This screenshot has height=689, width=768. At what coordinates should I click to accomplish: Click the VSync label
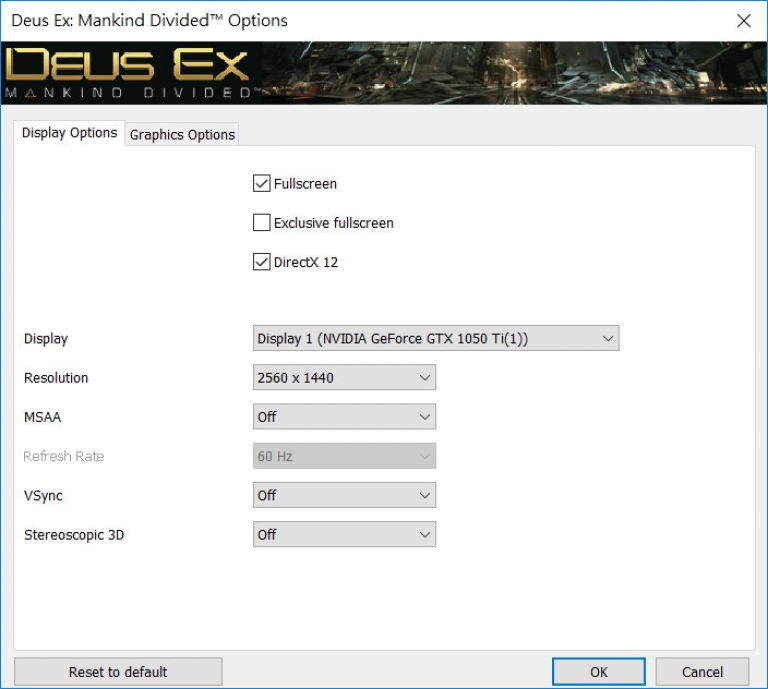43,496
